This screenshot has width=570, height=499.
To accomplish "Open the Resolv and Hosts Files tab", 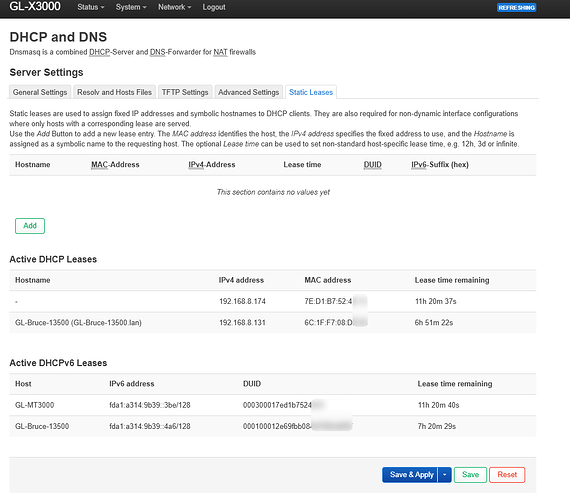I will (x=115, y=92).
